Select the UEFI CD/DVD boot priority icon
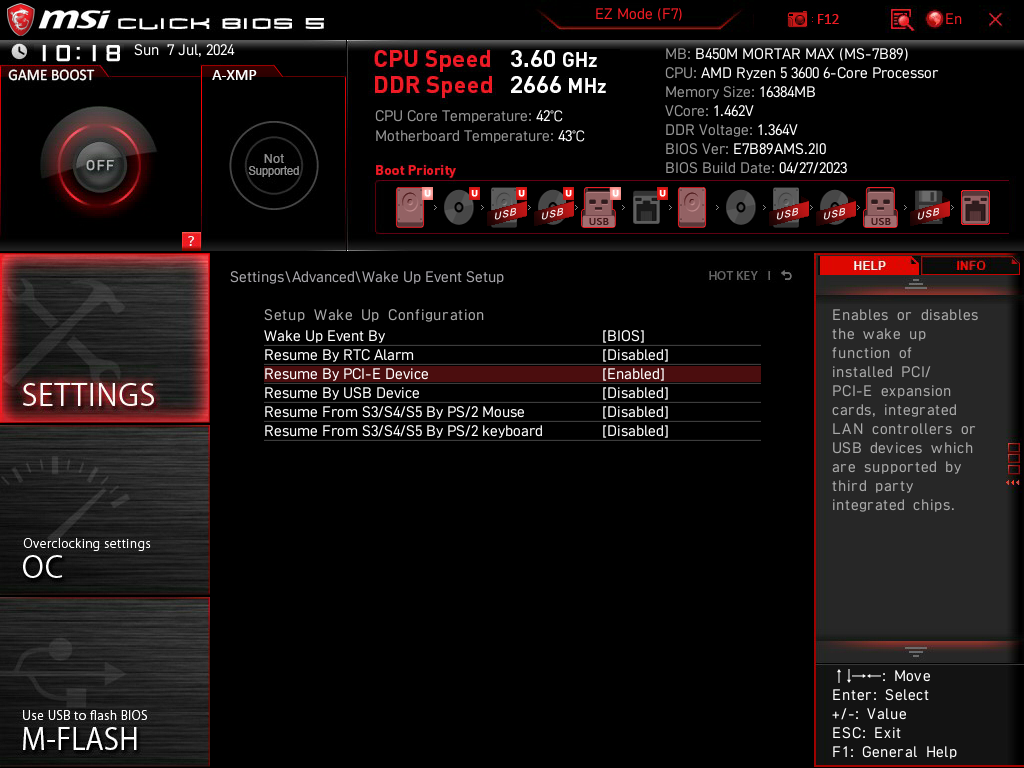This screenshot has height=768, width=1024. (461, 208)
